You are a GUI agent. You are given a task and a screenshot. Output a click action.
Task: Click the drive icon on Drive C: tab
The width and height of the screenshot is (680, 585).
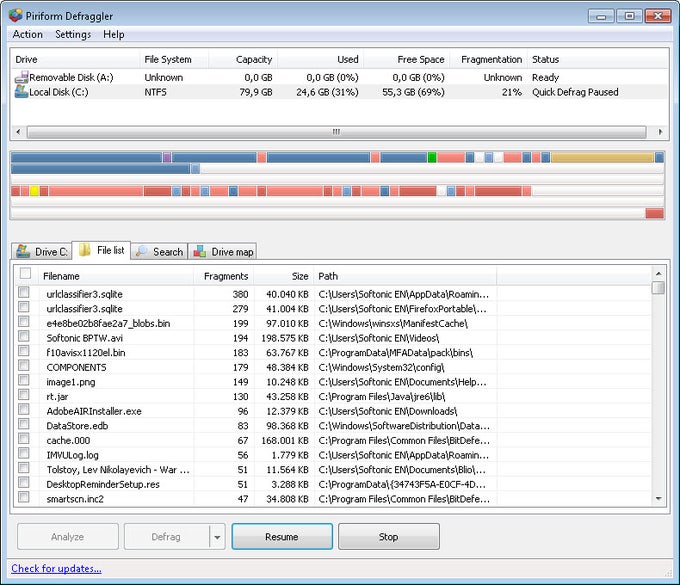[23, 251]
